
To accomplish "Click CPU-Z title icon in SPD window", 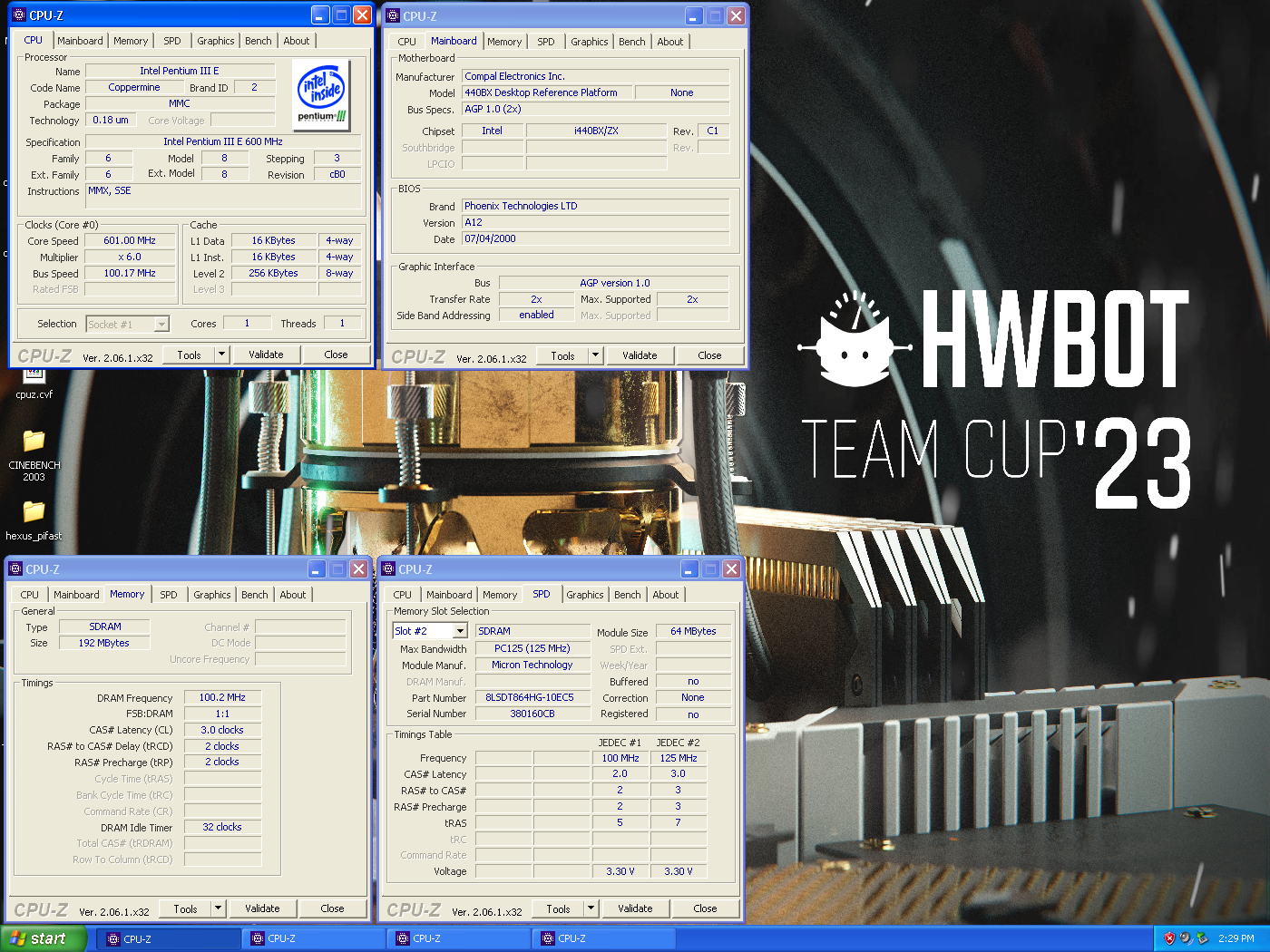I will click(x=388, y=569).
